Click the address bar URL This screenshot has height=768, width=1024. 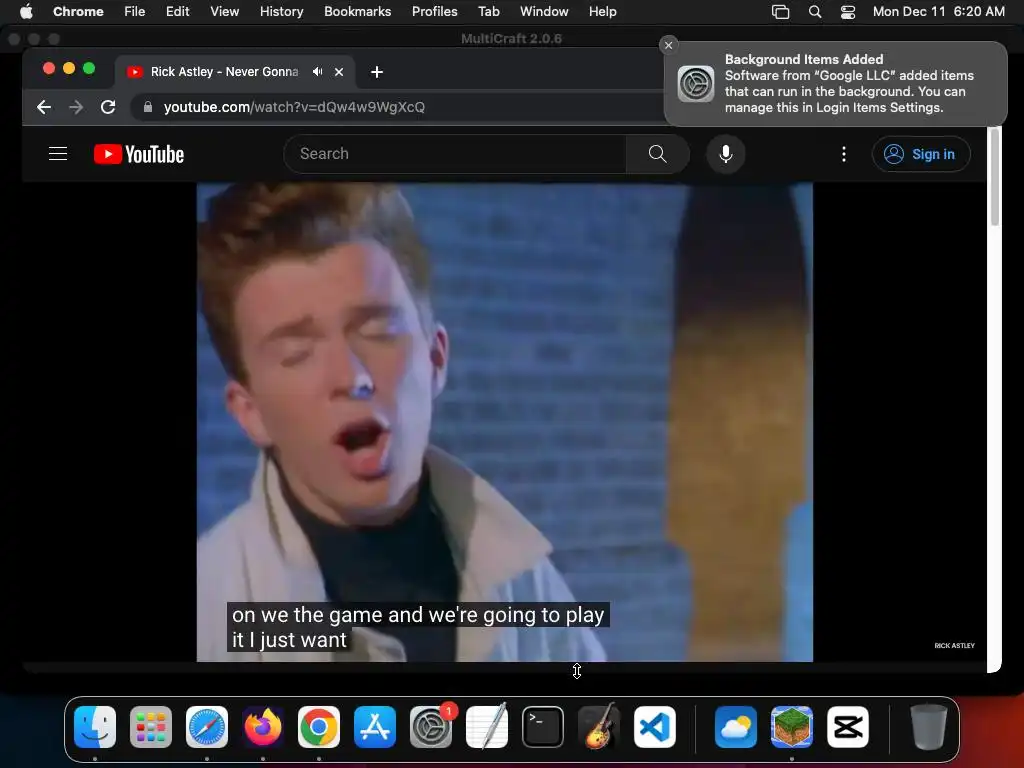pyautogui.click(x=294, y=107)
